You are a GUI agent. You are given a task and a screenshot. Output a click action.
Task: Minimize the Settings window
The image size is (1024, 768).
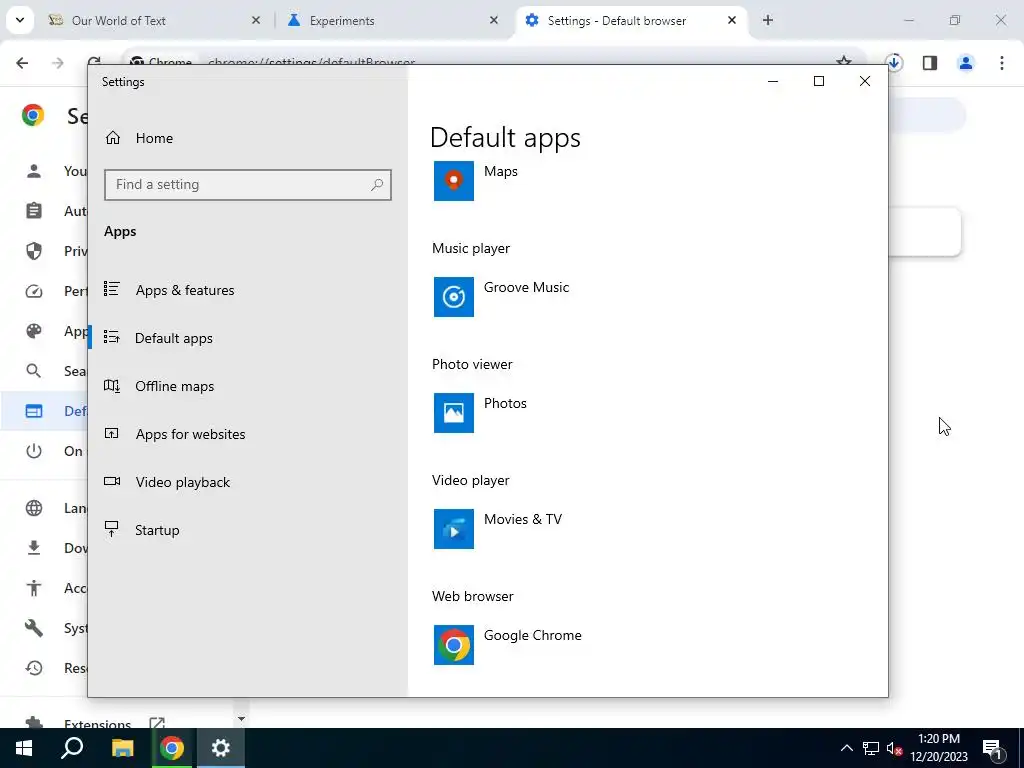[x=773, y=81]
